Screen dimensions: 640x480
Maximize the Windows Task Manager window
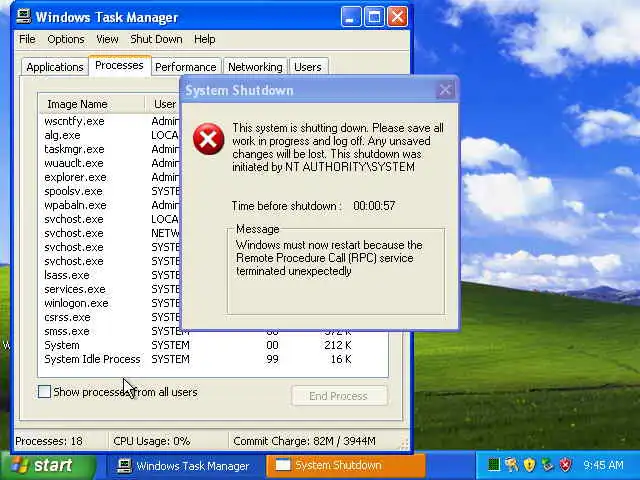click(374, 17)
